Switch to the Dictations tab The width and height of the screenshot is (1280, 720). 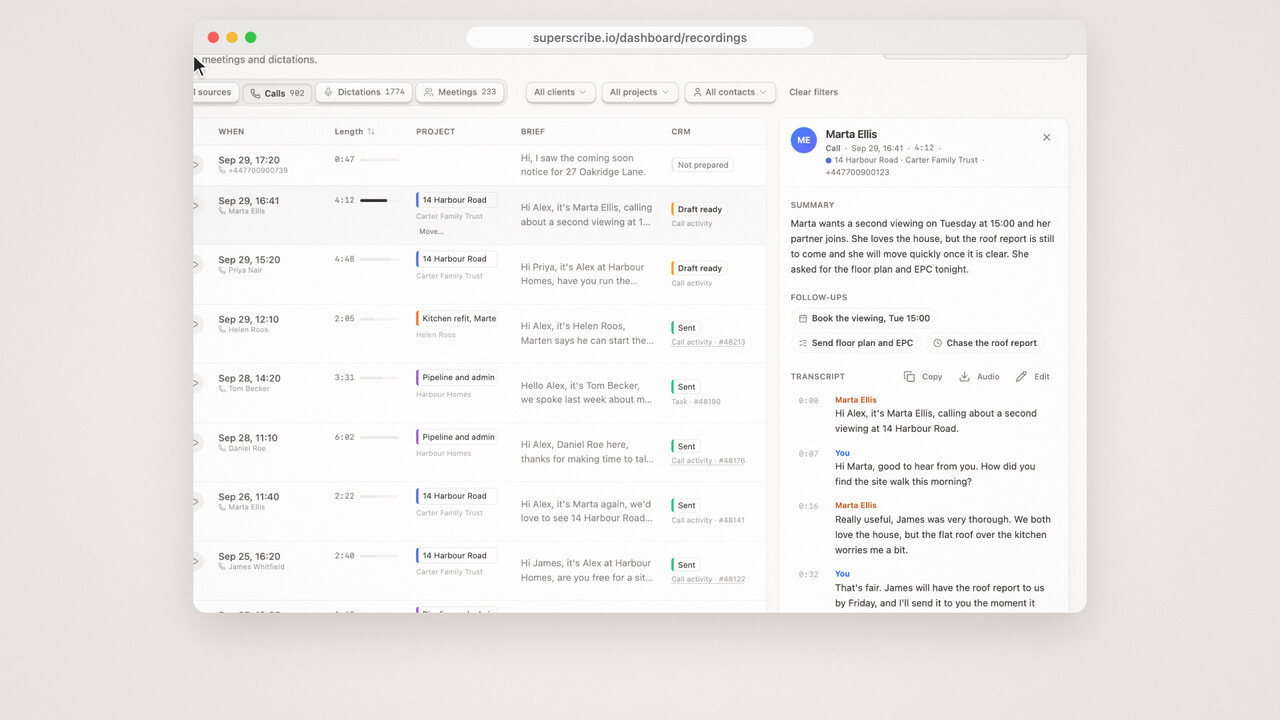(362, 92)
